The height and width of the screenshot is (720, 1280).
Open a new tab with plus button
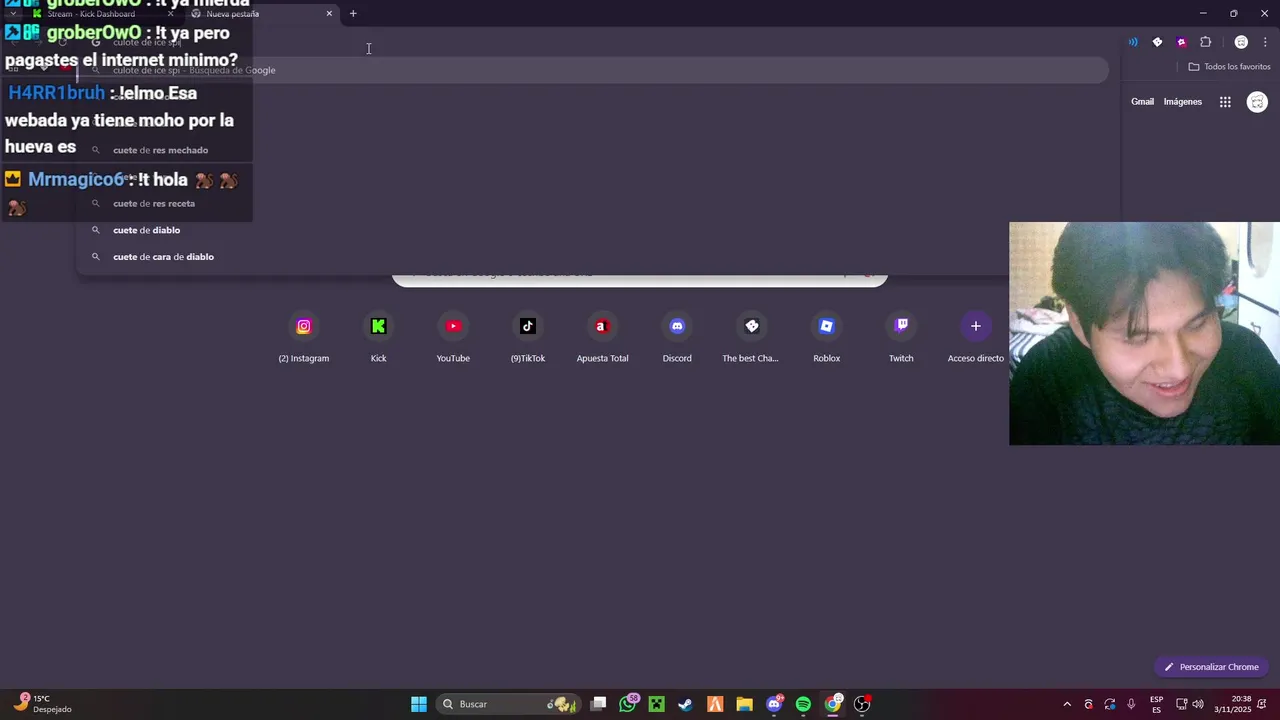353,14
